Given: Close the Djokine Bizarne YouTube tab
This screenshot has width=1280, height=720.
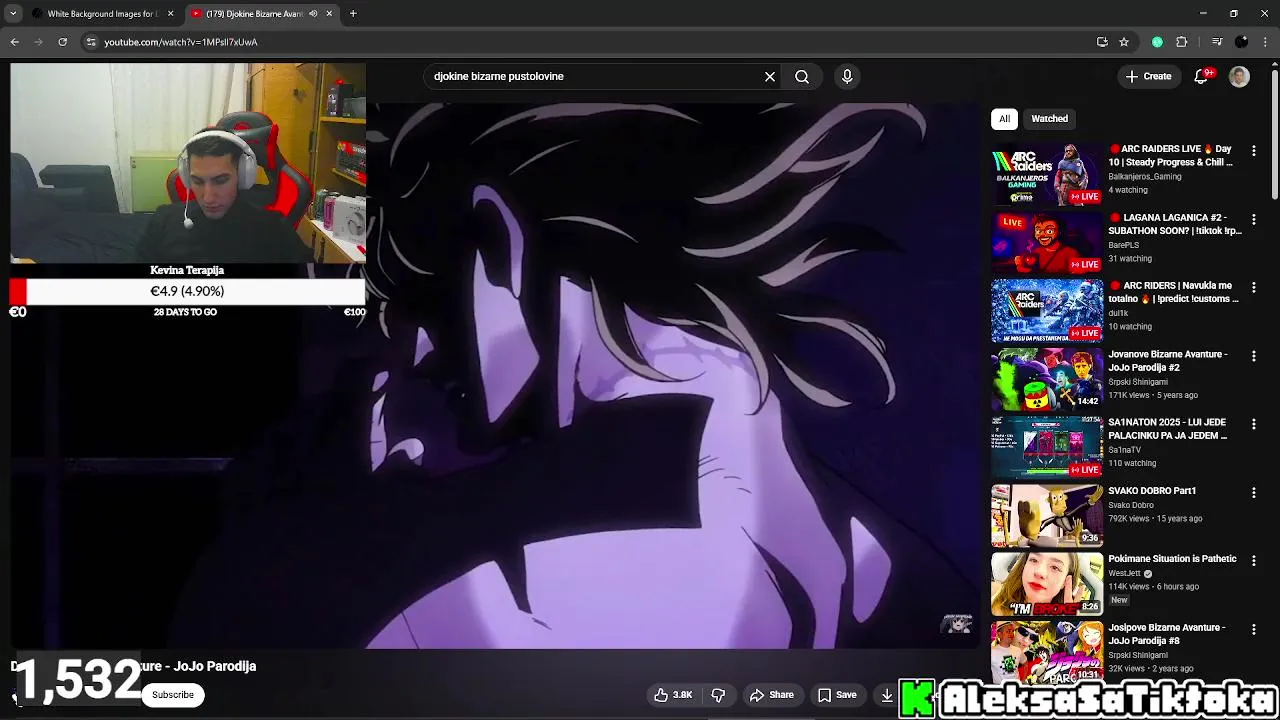Looking at the screenshot, I should (x=329, y=14).
